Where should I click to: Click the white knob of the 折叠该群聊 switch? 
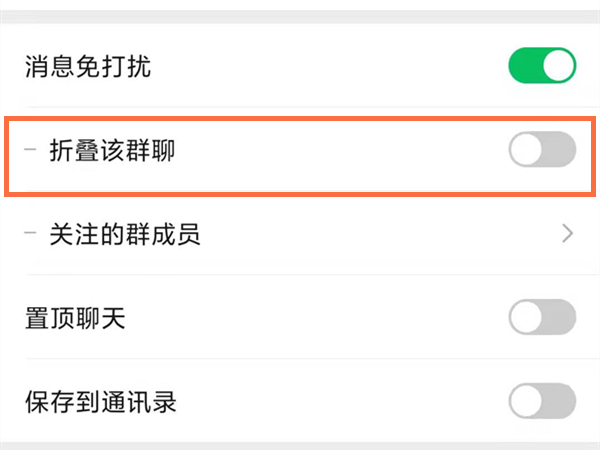coord(526,151)
